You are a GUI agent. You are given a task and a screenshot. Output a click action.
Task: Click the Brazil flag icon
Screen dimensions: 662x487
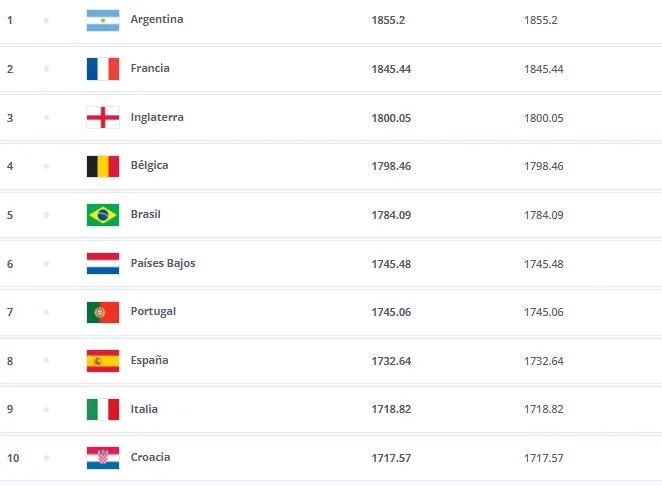pyautogui.click(x=103, y=215)
